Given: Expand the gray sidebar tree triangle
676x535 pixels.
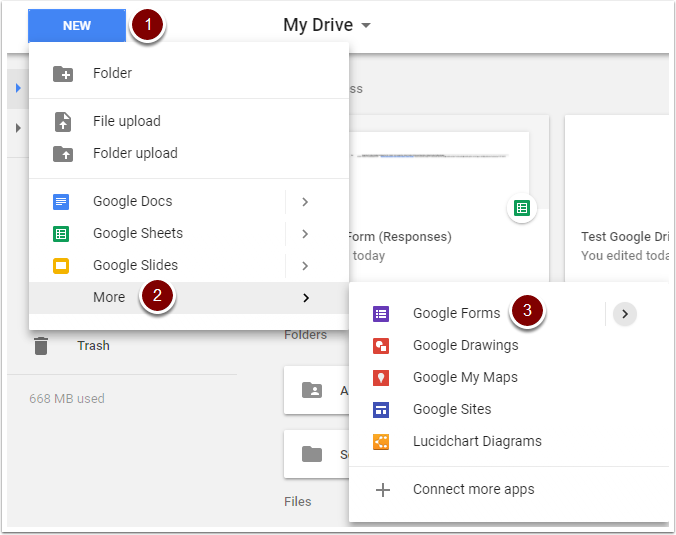Looking at the screenshot, I should (x=18, y=128).
